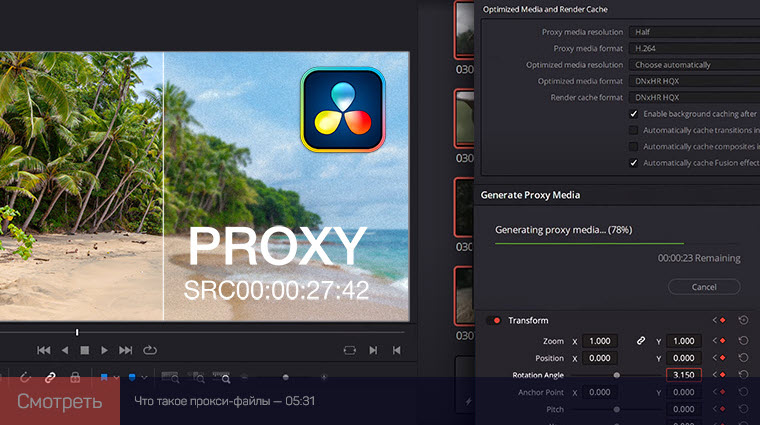Click the match frame icon under the viewer
The width and height of the screenshot is (760, 425).
click(x=349, y=350)
